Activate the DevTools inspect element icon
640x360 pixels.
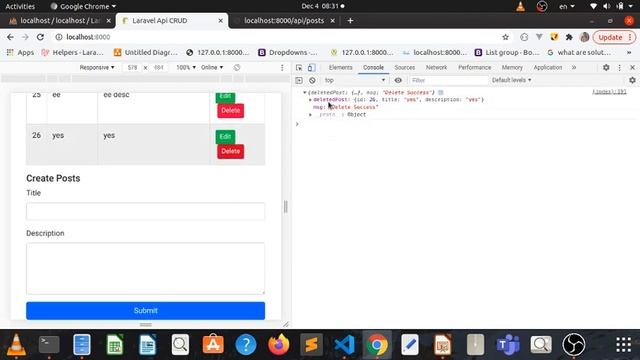click(299, 68)
